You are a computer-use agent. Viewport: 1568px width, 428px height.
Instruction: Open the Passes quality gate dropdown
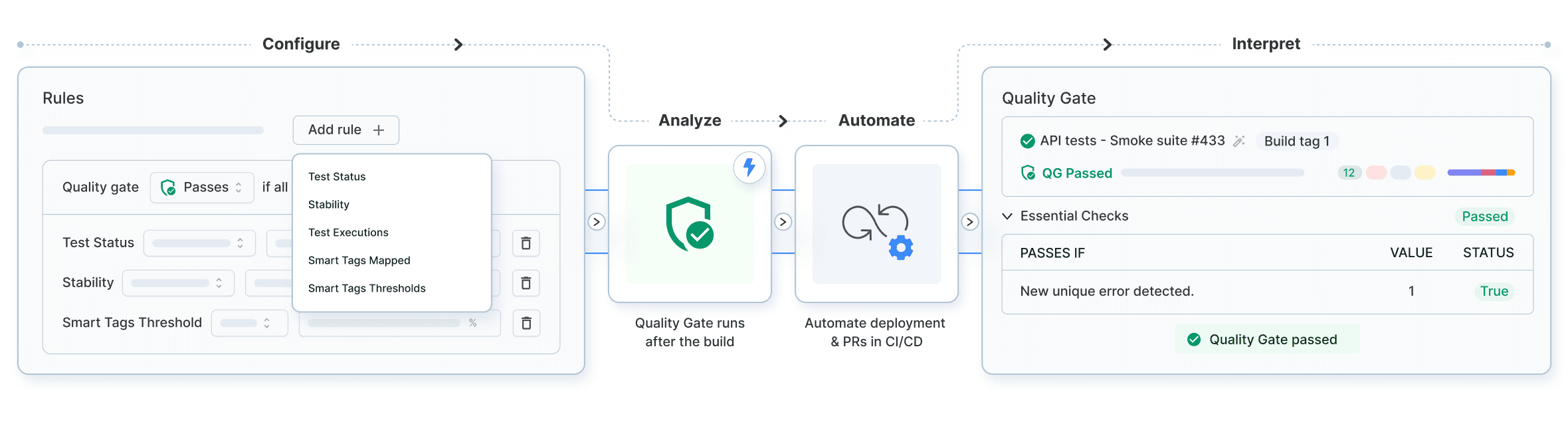point(202,187)
